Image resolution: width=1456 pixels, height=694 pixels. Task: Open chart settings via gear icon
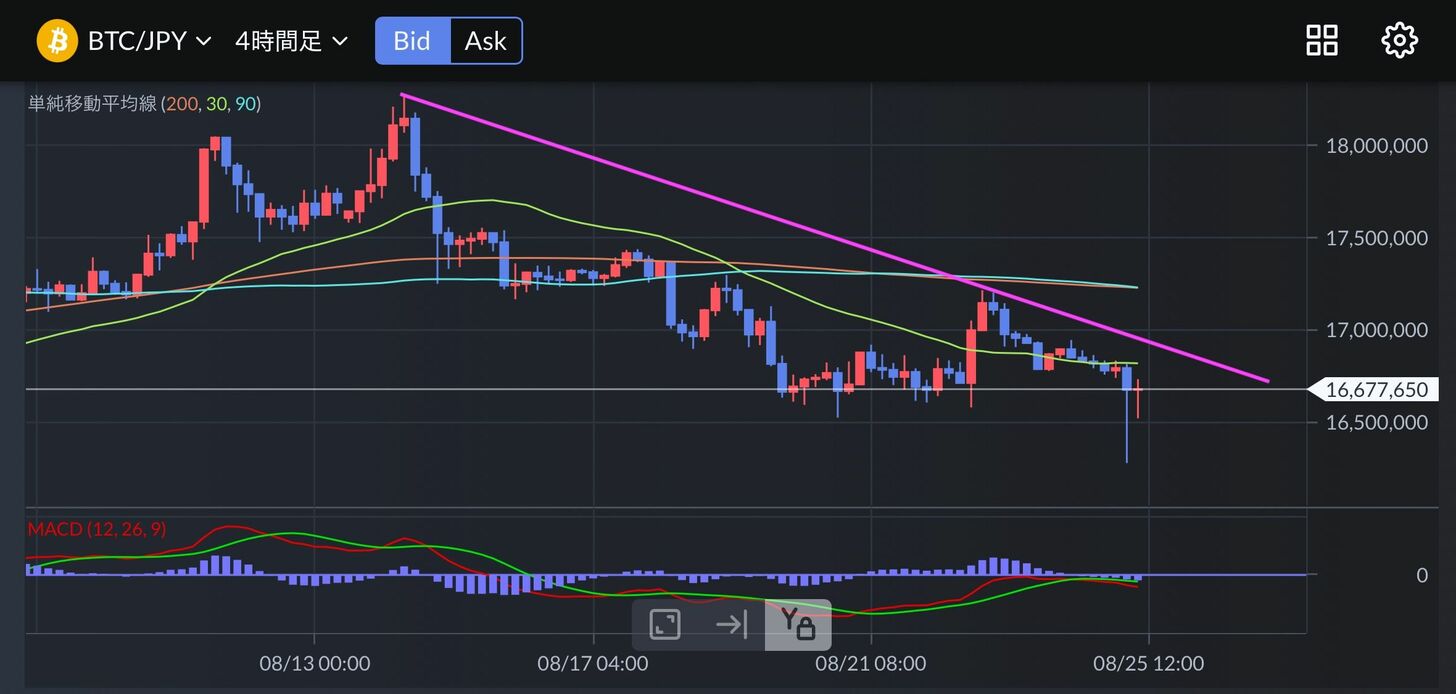(x=1399, y=41)
